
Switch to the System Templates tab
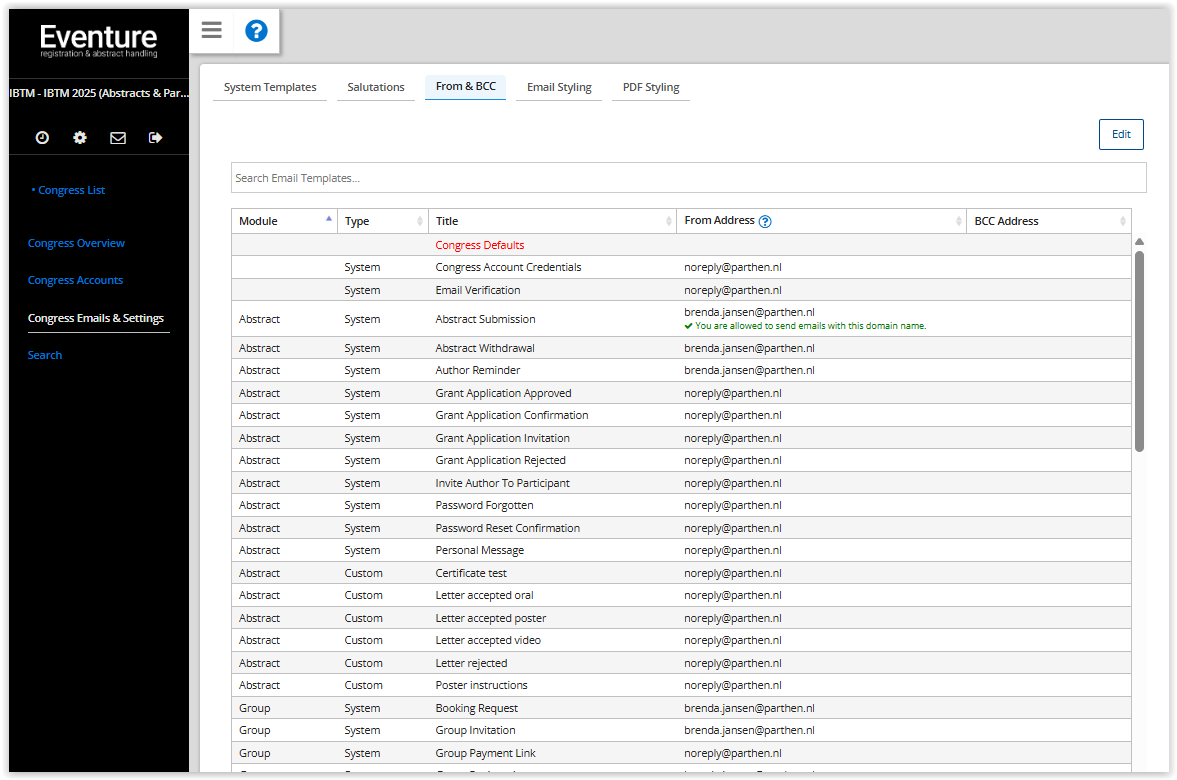270,87
